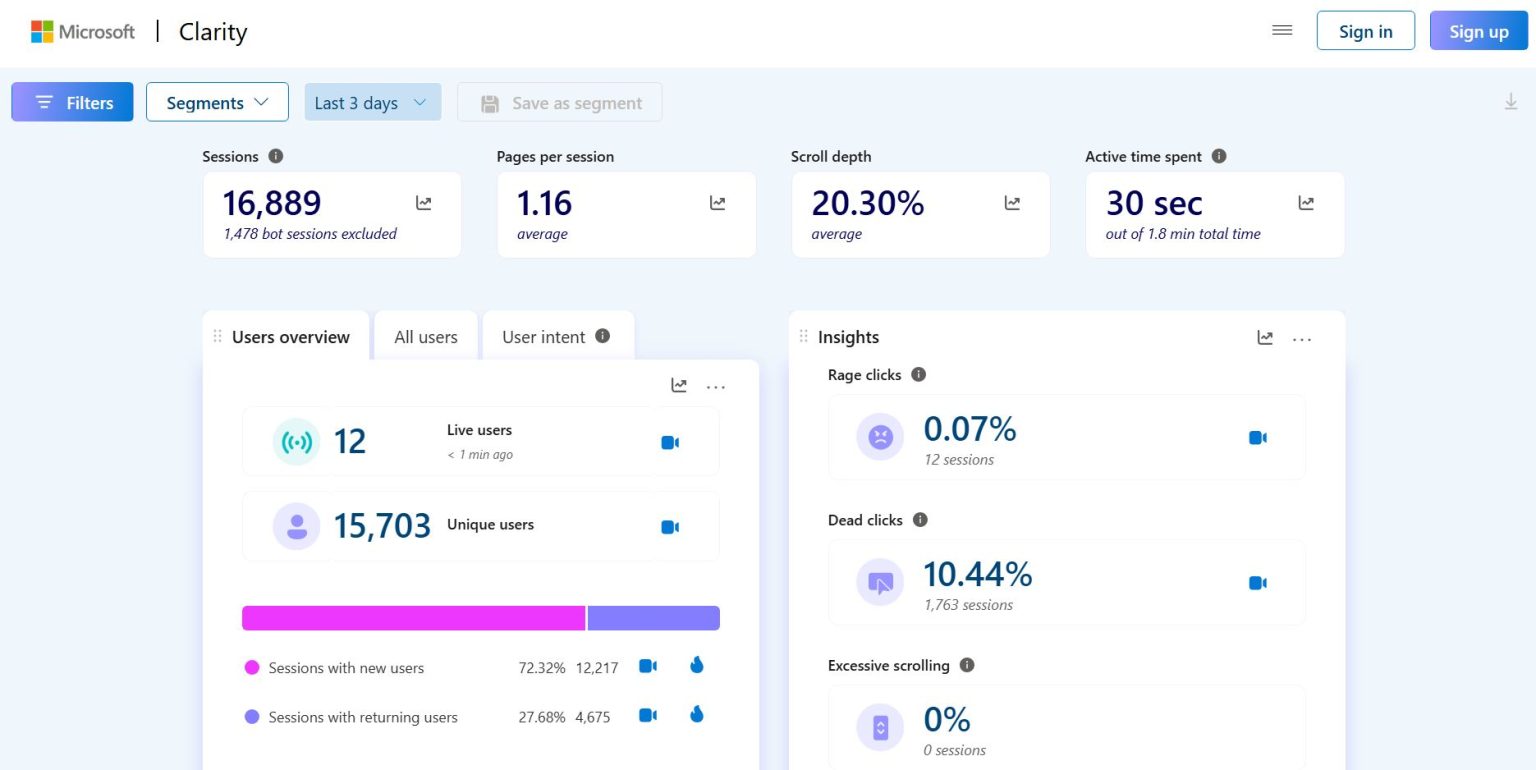Expand the Segments dropdown

217,102
